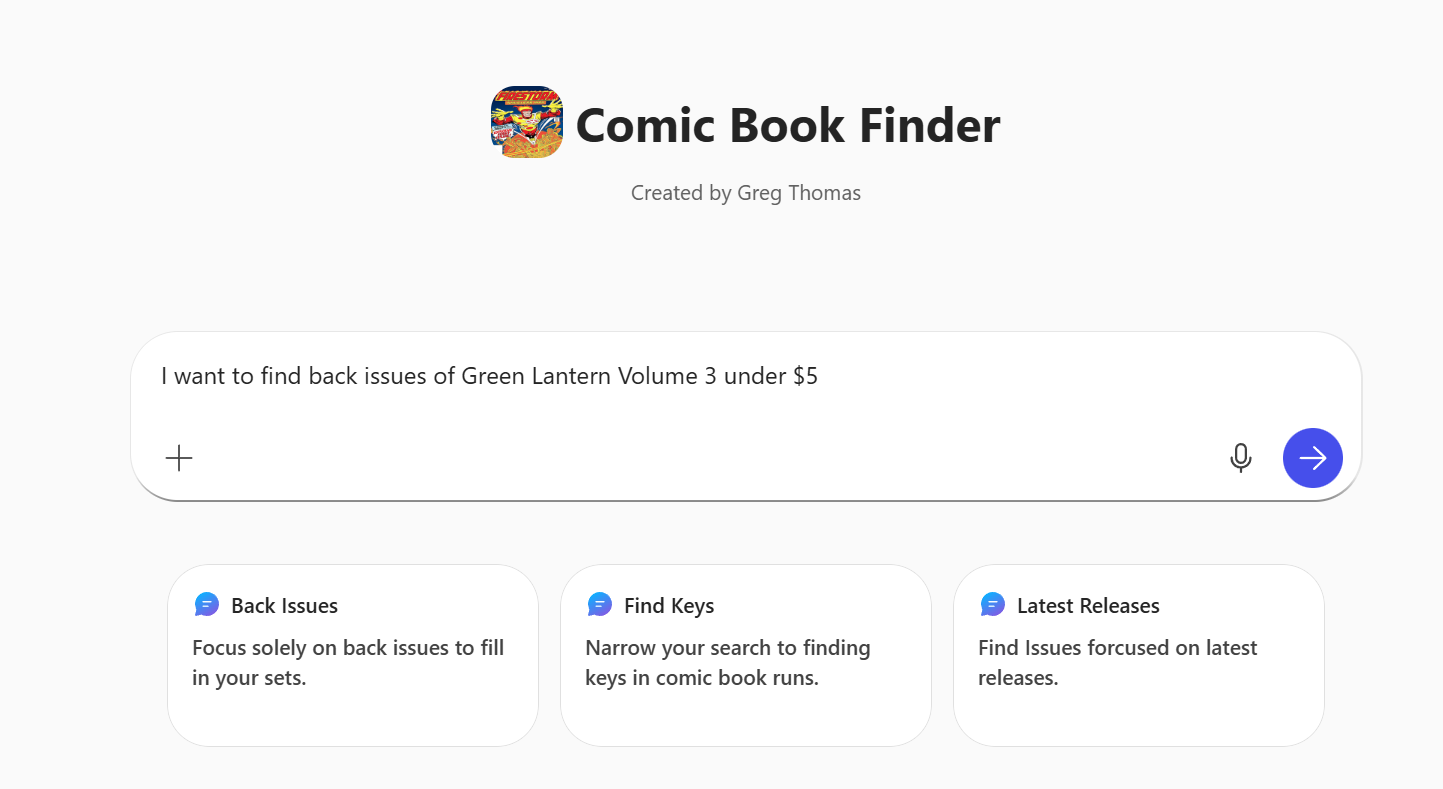The width and height of the screenshot is (1443, 789).
Task: Click the empty space right of the prompt text
Action: (1080, 377)
